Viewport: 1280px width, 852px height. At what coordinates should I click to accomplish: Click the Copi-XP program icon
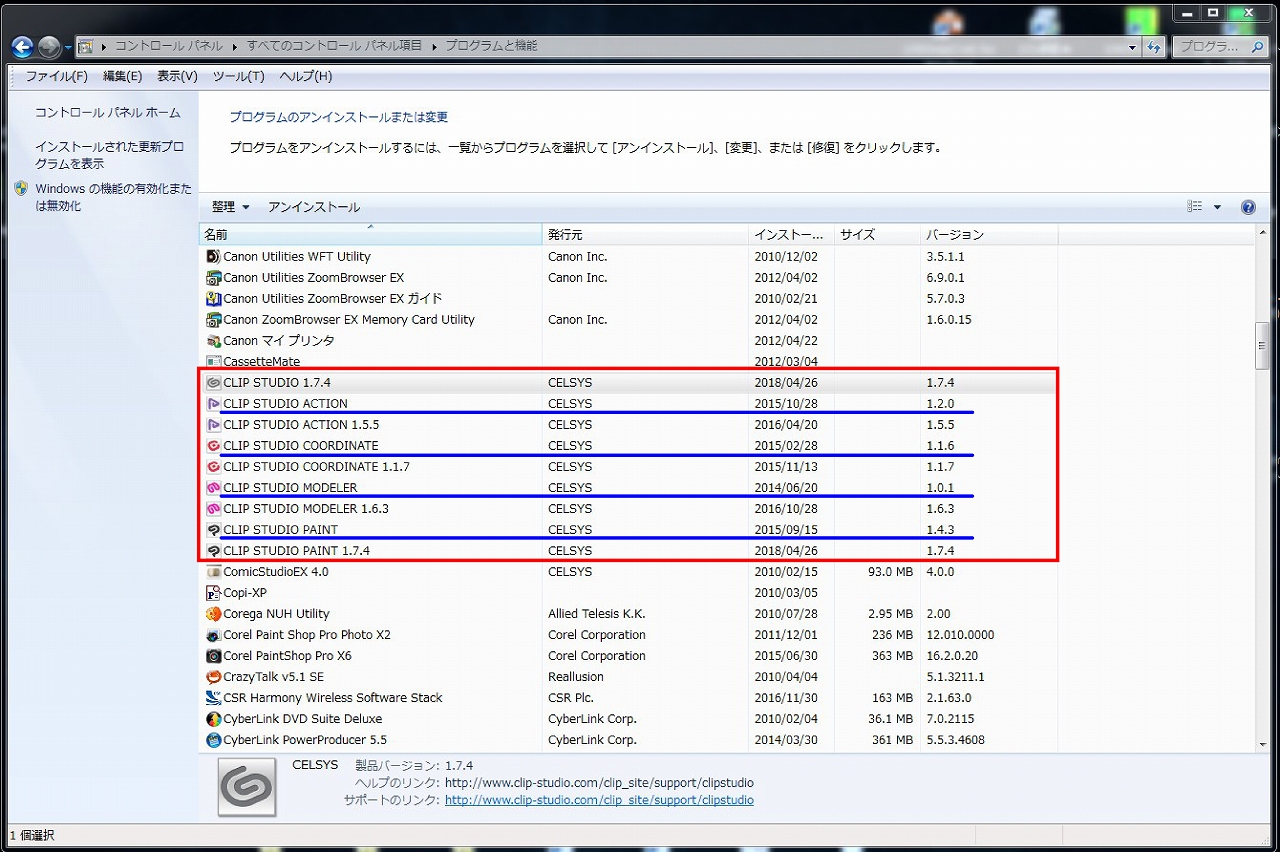213,593
